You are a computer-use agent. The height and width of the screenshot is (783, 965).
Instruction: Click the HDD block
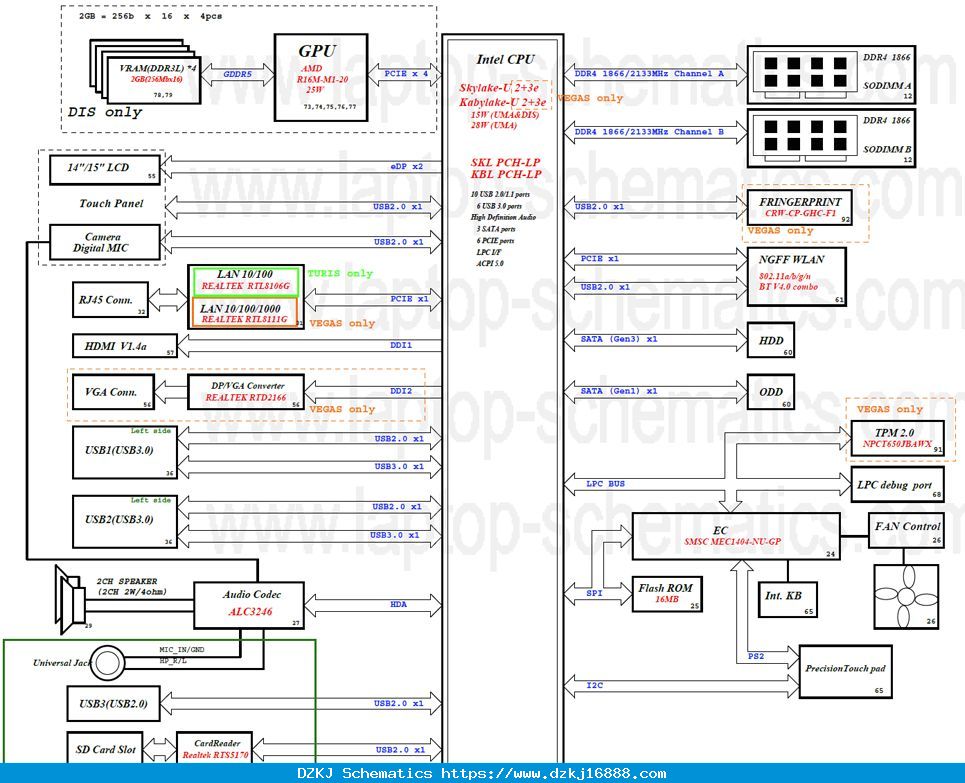(x=770, y=340)
